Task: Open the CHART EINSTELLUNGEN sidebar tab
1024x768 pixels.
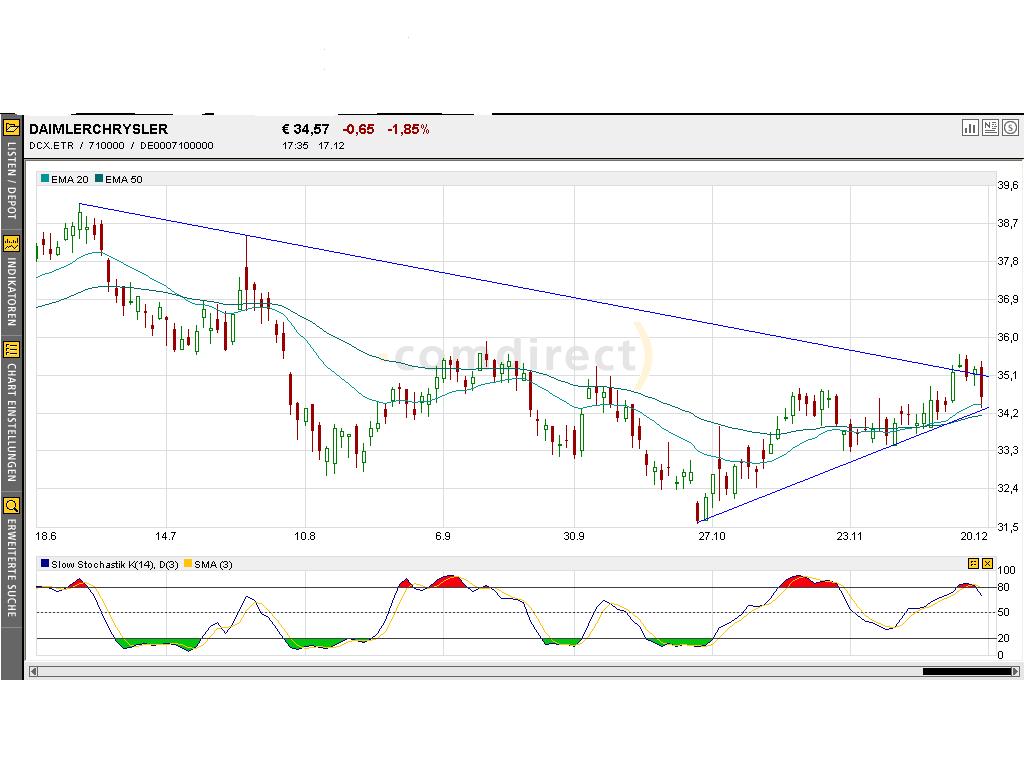Action: click(11, 423)
